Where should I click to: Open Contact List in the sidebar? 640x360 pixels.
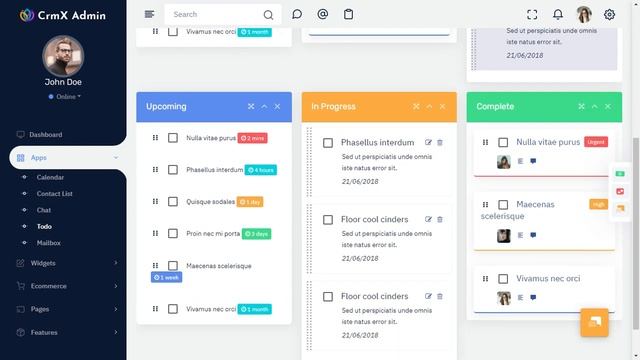tap(54, 194)
